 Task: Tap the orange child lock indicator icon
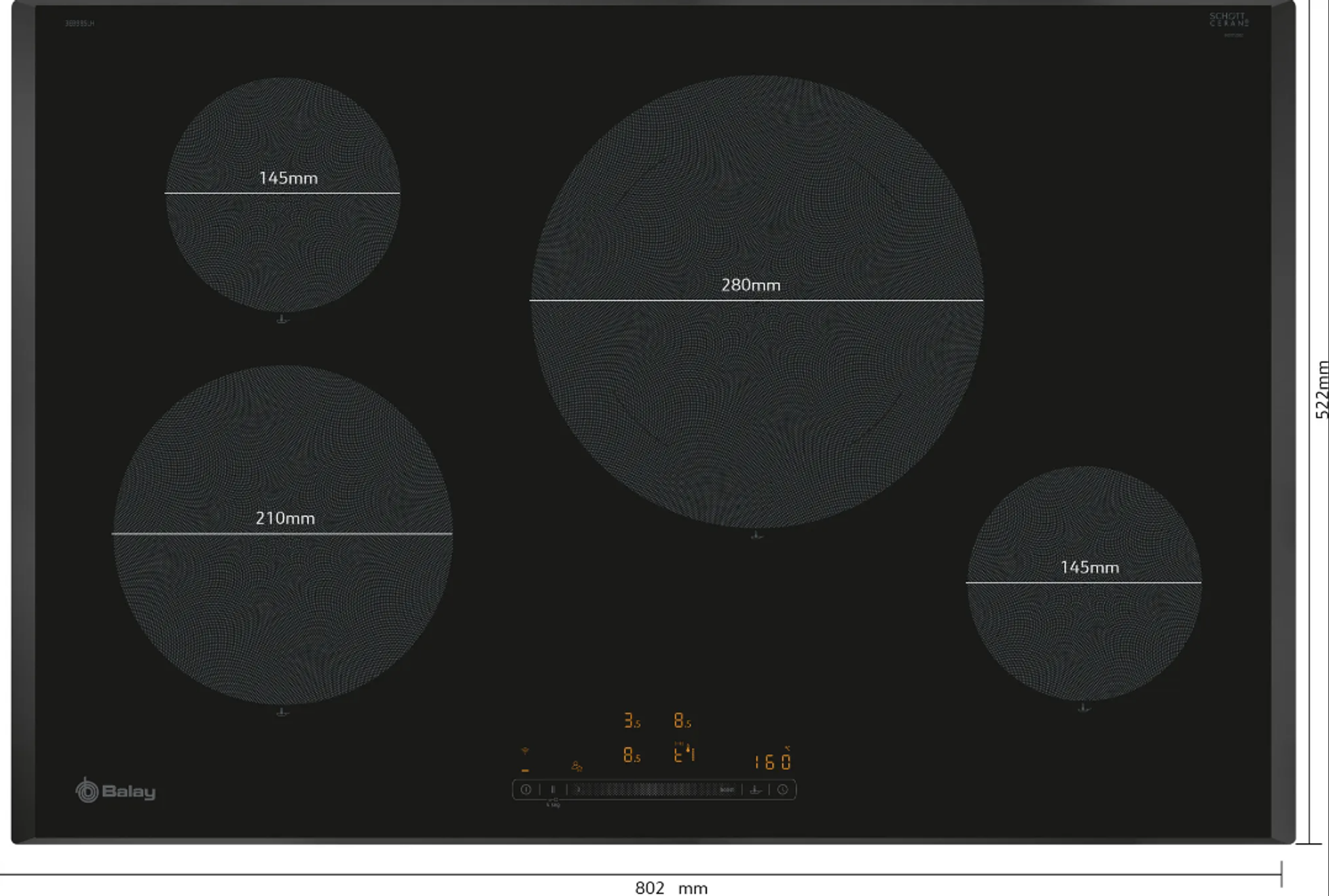point(577,766)
